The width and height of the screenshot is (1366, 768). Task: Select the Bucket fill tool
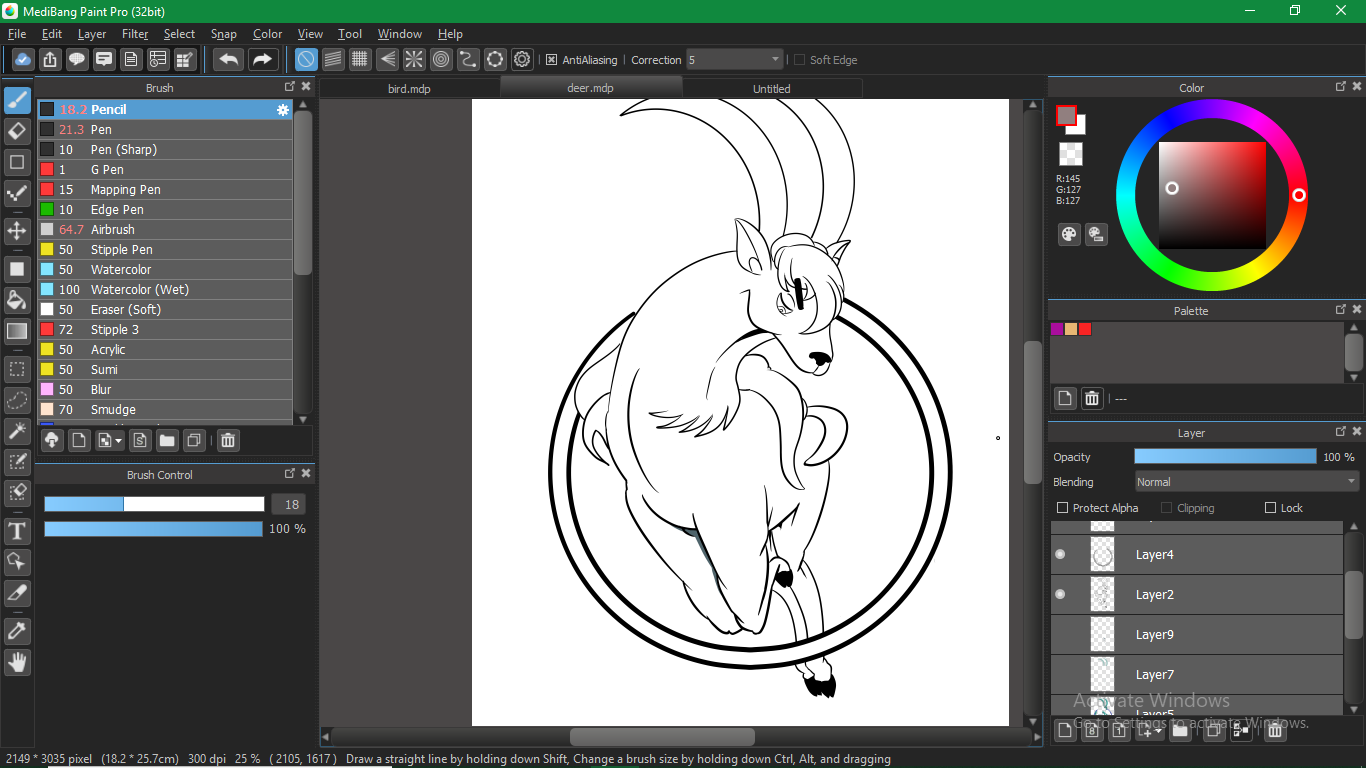(x=17, y=300)
